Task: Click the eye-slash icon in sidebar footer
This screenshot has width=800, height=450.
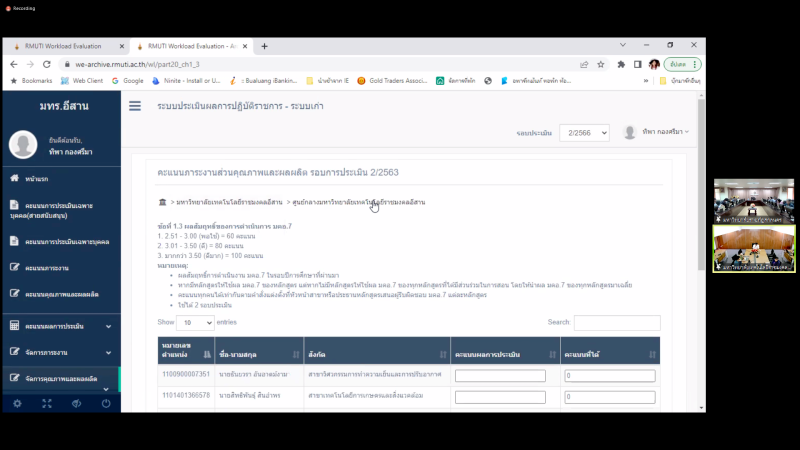Action: click(76, 403)
